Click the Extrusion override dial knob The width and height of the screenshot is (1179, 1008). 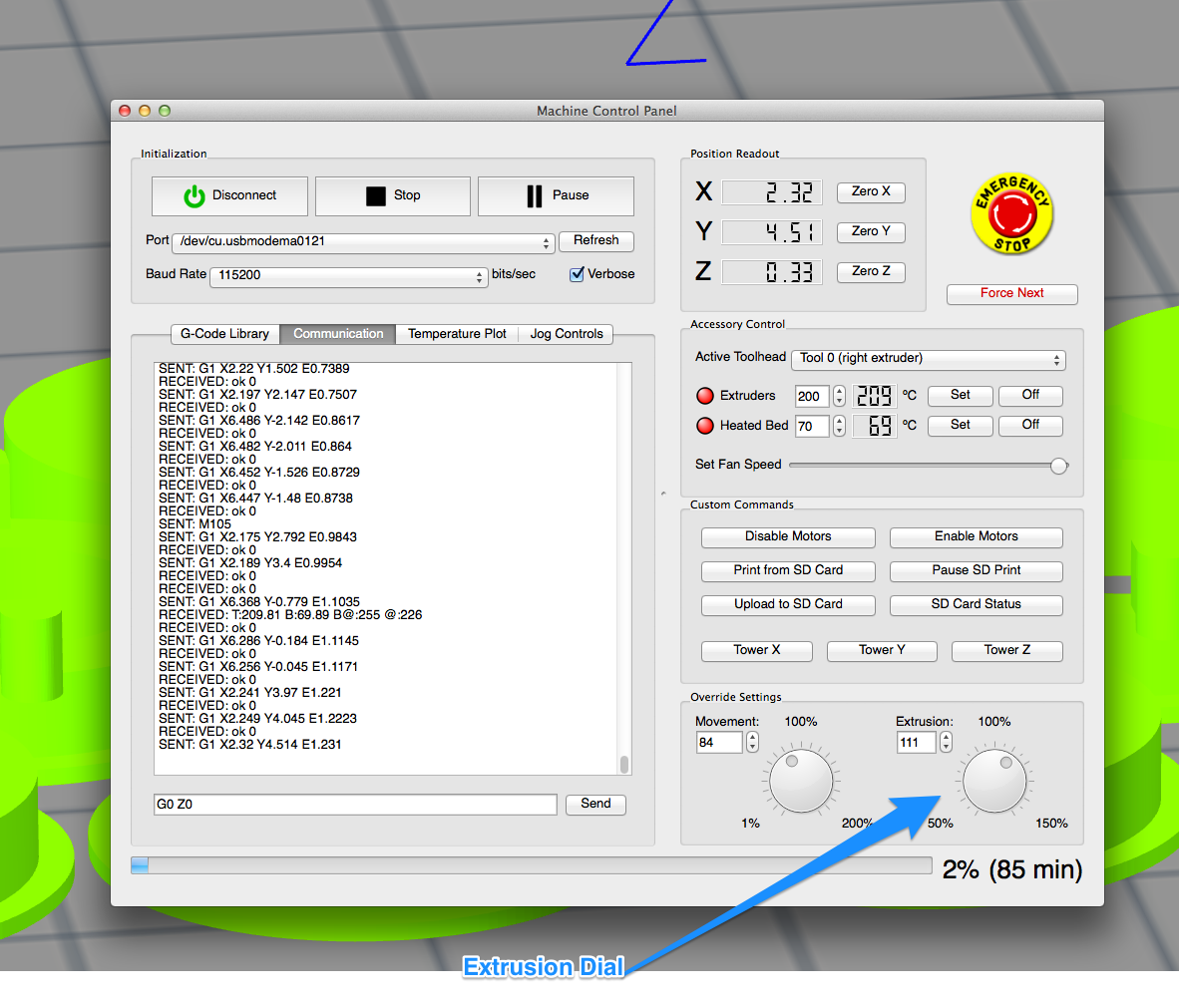pyautogui.click(x=994, y=782)
